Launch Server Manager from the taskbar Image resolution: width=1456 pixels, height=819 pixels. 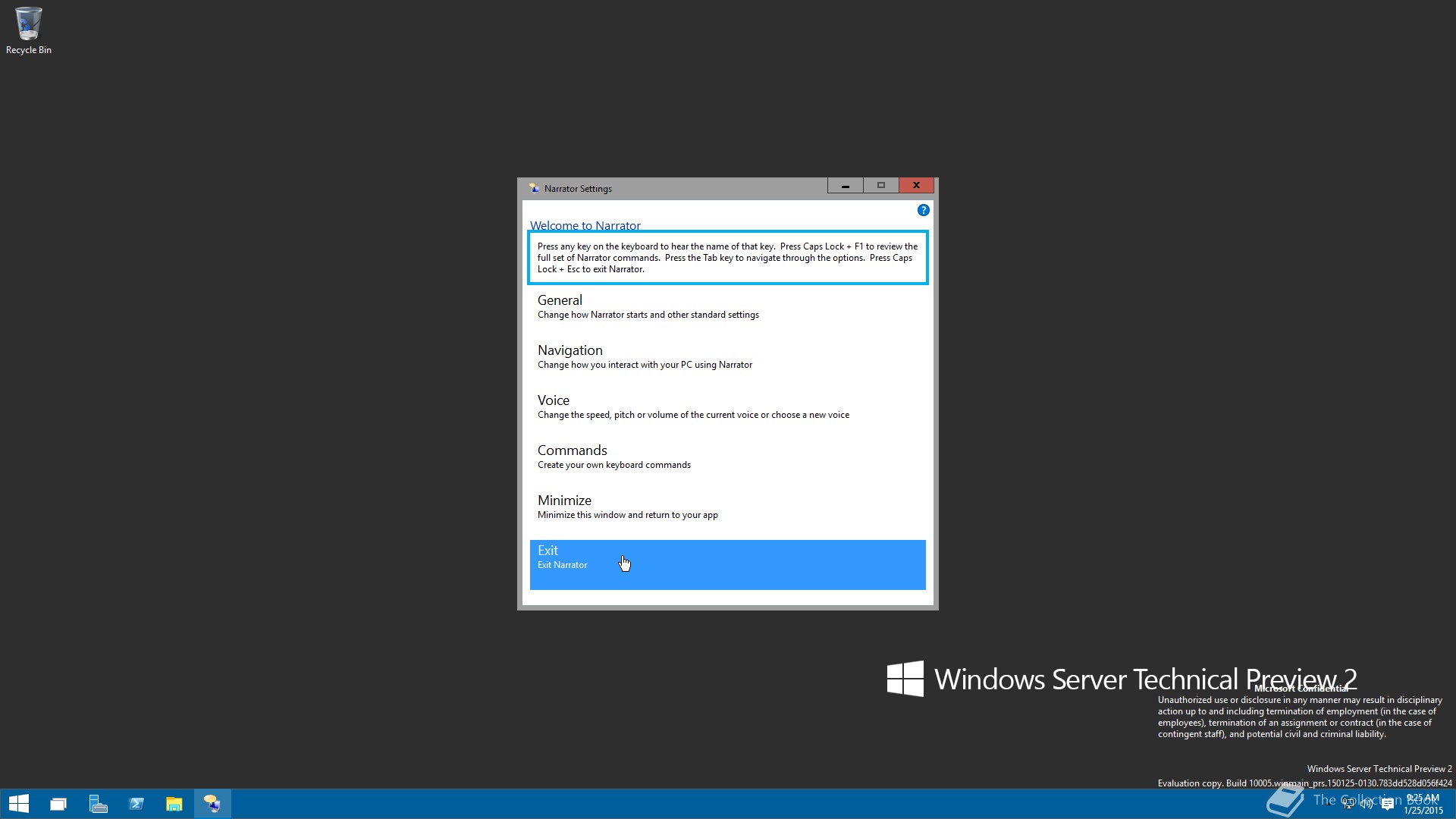tap(98, 804)
